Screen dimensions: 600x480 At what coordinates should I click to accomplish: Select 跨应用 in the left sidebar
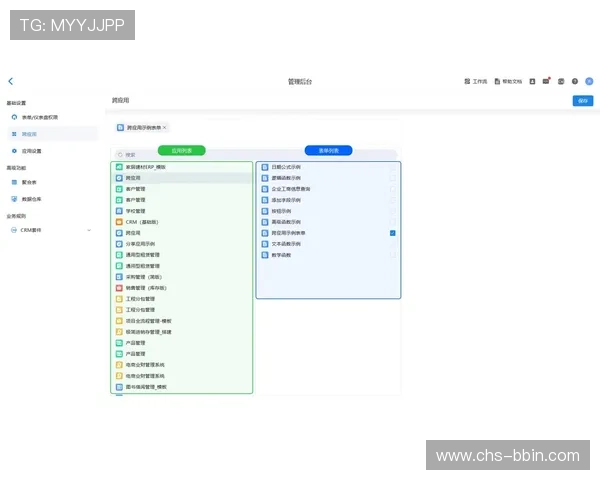click(52, 134)
